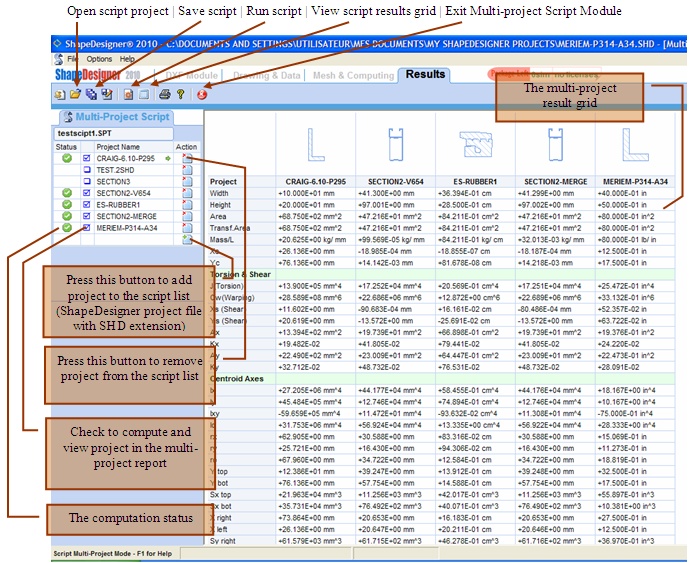Uncheck the CRAIG-6.10-P295 project checkbox

coord(87,158)
